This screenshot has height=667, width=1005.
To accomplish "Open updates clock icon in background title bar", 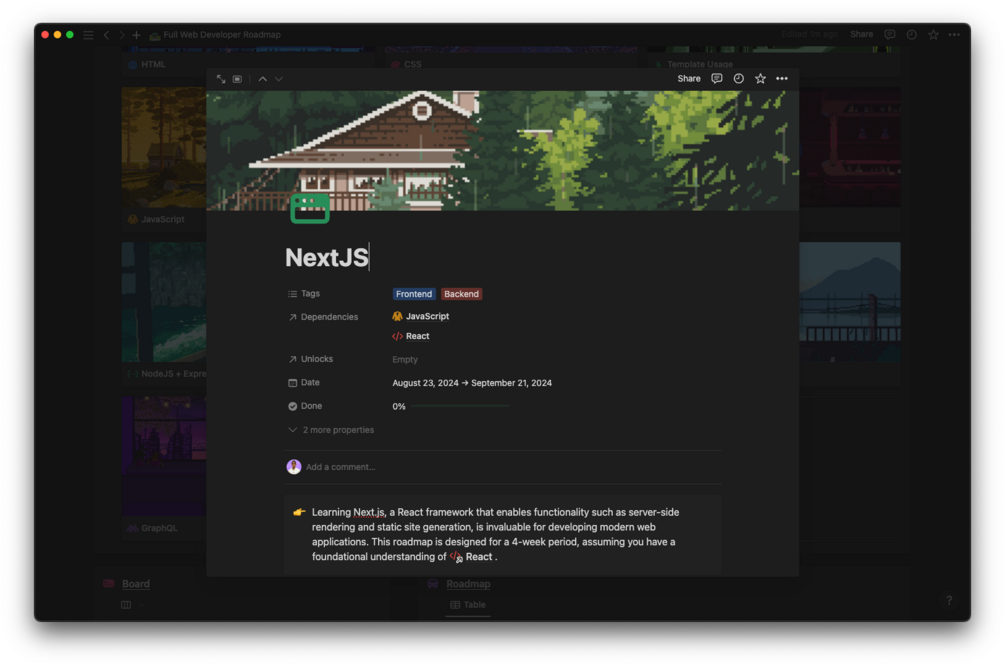I will 911,35.
